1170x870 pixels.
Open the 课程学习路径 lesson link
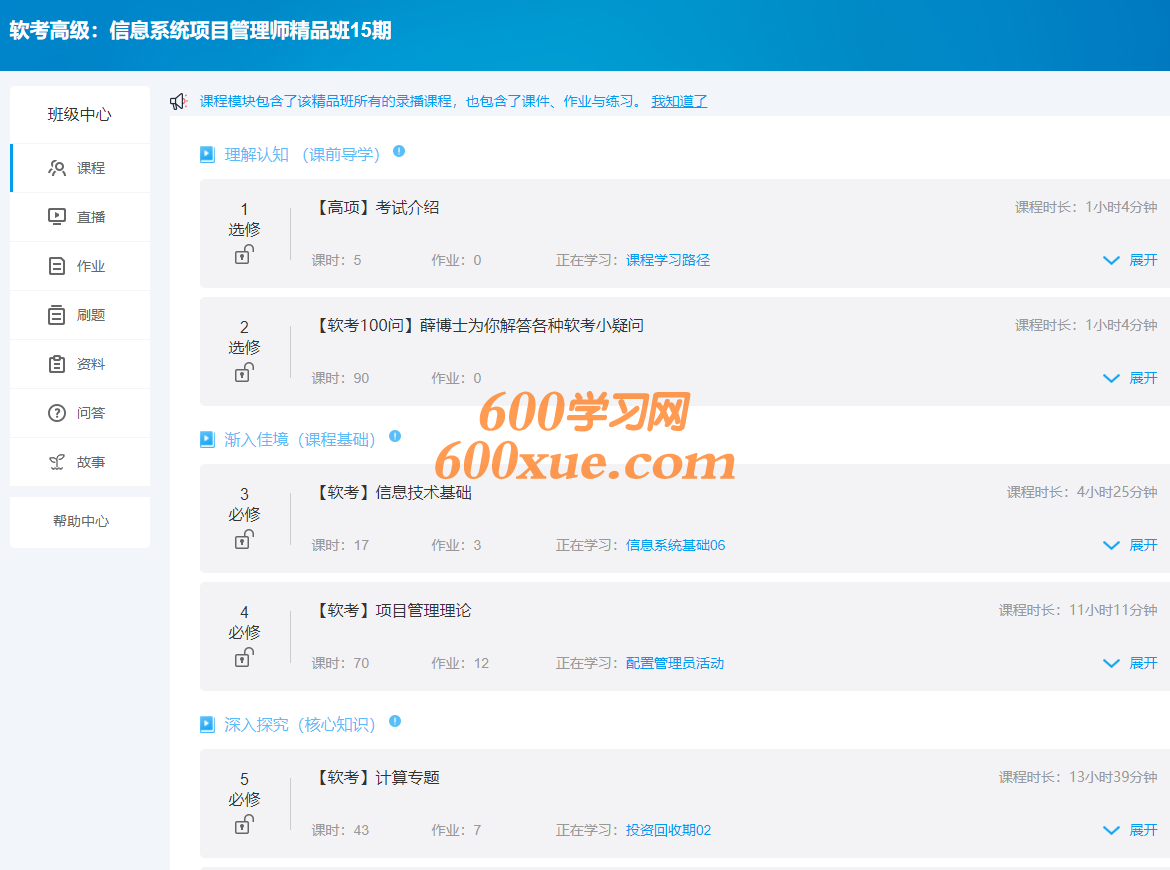coord(668,260)
